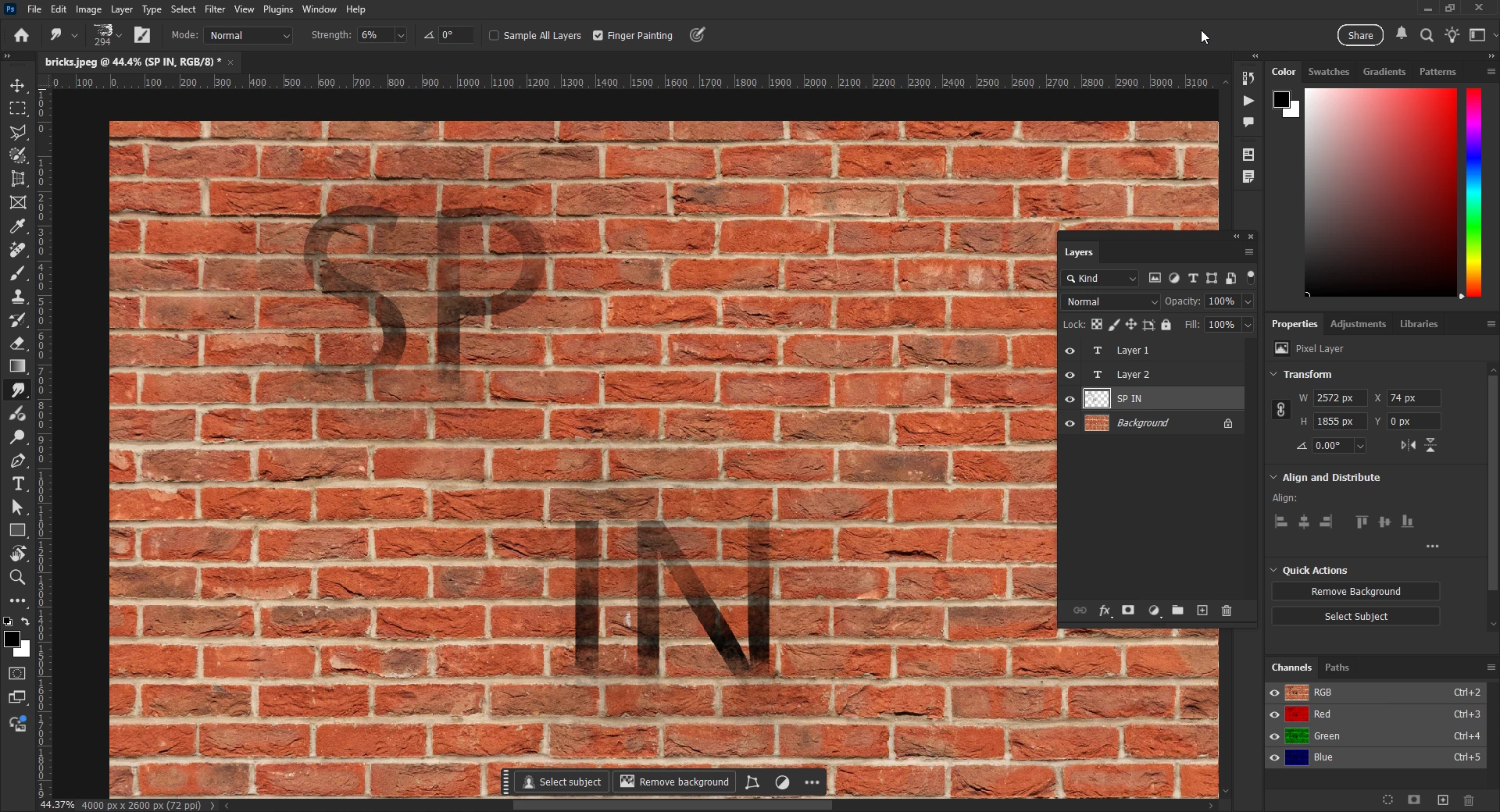Select the Move tool
This screenshot has width=1500, height=812.
pos(17,85)
